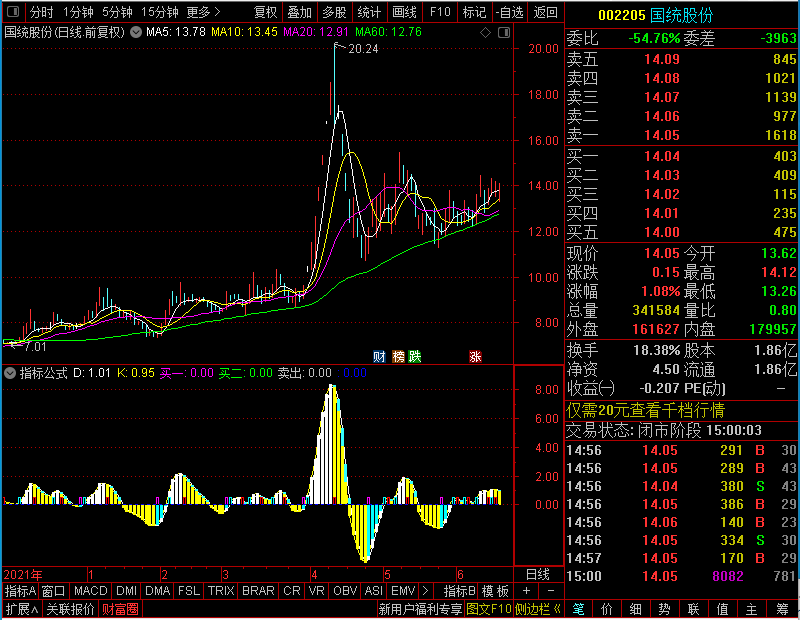Click the 指标B button
This screenshot has height=620, width=800.
point(460,591)
